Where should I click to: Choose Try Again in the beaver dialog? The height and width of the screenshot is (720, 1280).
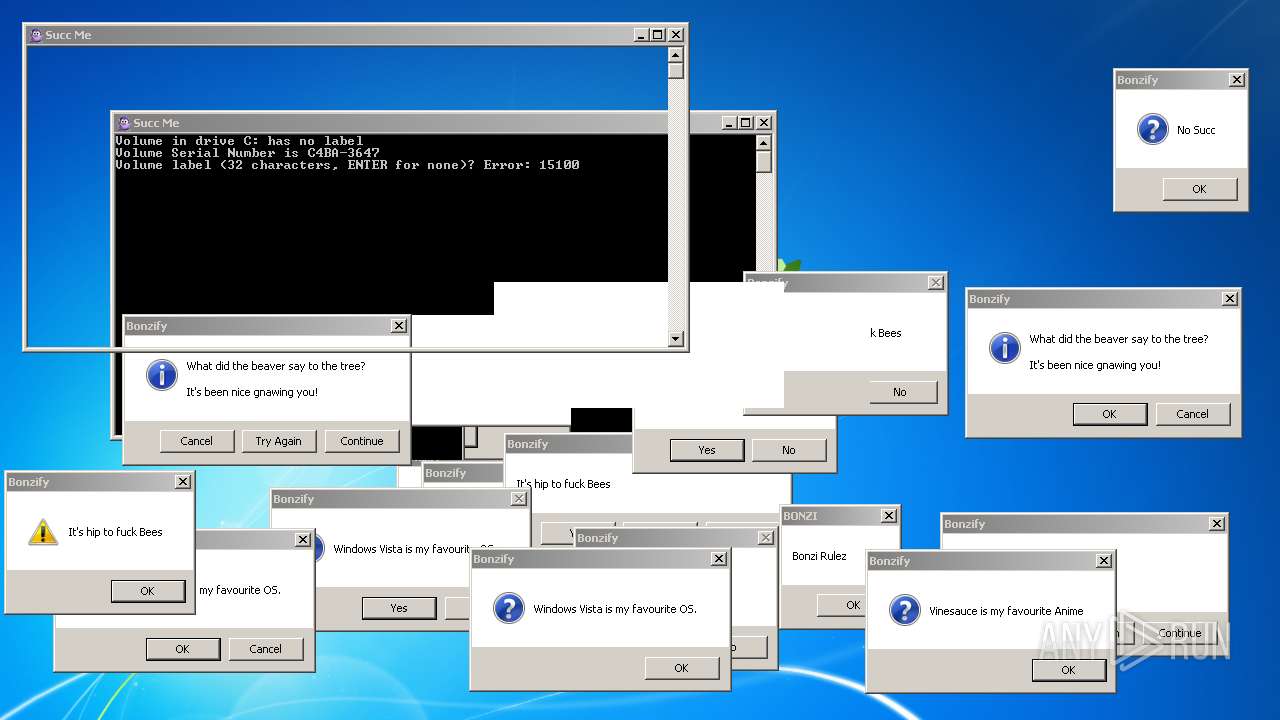(278, 441)
